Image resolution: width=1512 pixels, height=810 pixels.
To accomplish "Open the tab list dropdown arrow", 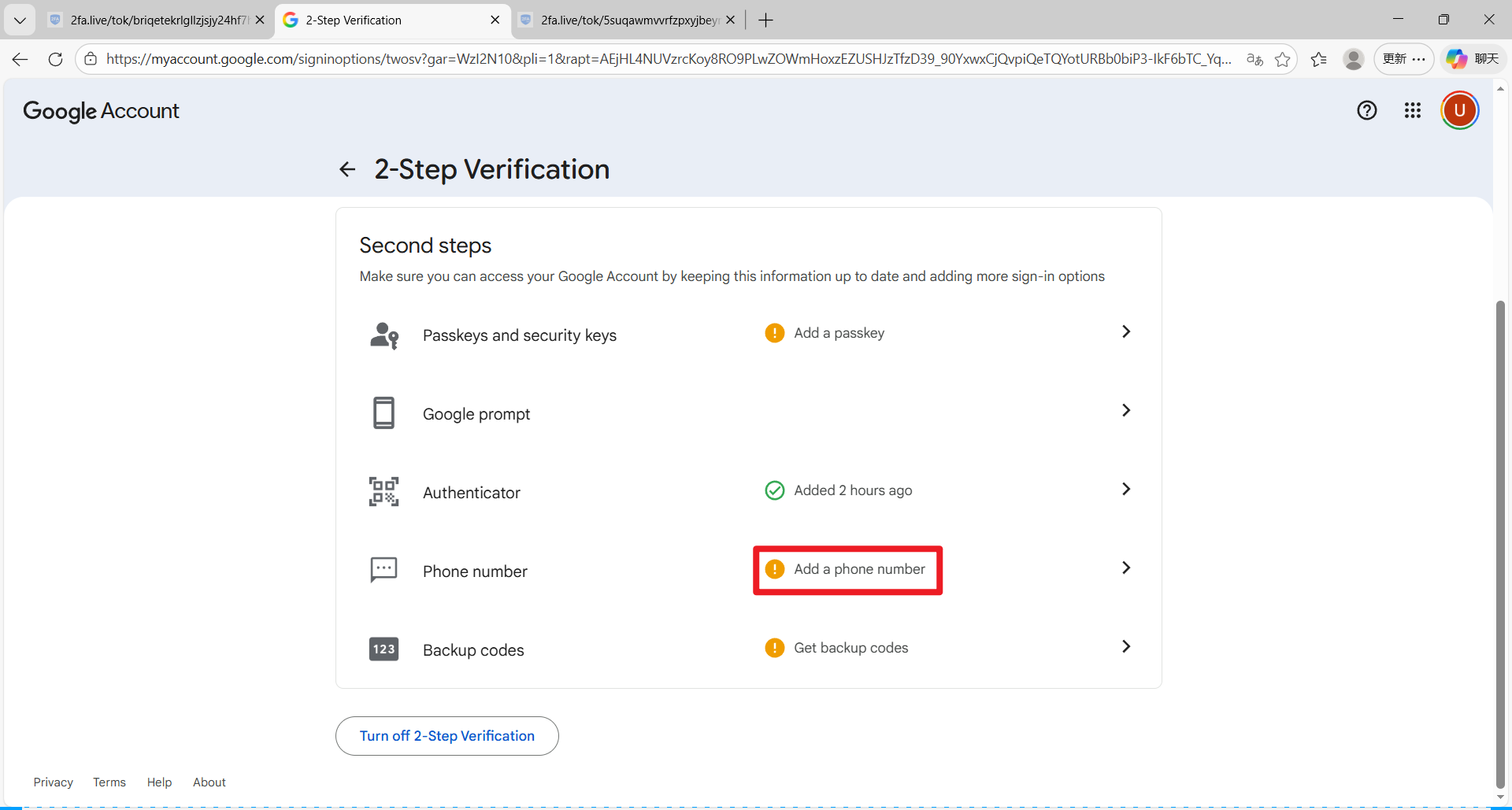I will pyautogui.click(x=20, y=20).
